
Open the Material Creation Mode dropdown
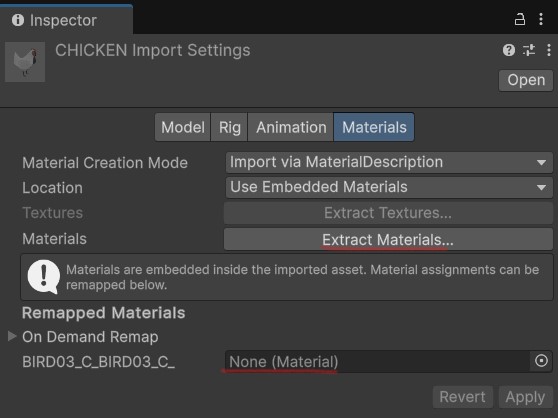click(x=389, y=163)
